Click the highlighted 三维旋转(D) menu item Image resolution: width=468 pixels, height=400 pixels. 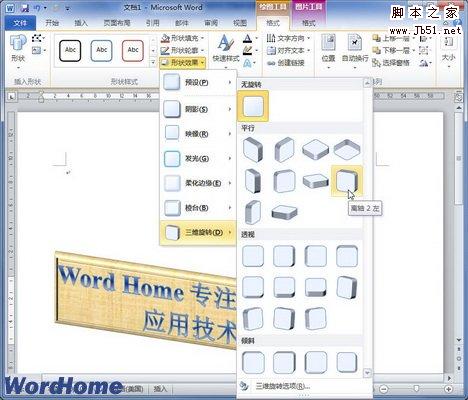[198, 232]
